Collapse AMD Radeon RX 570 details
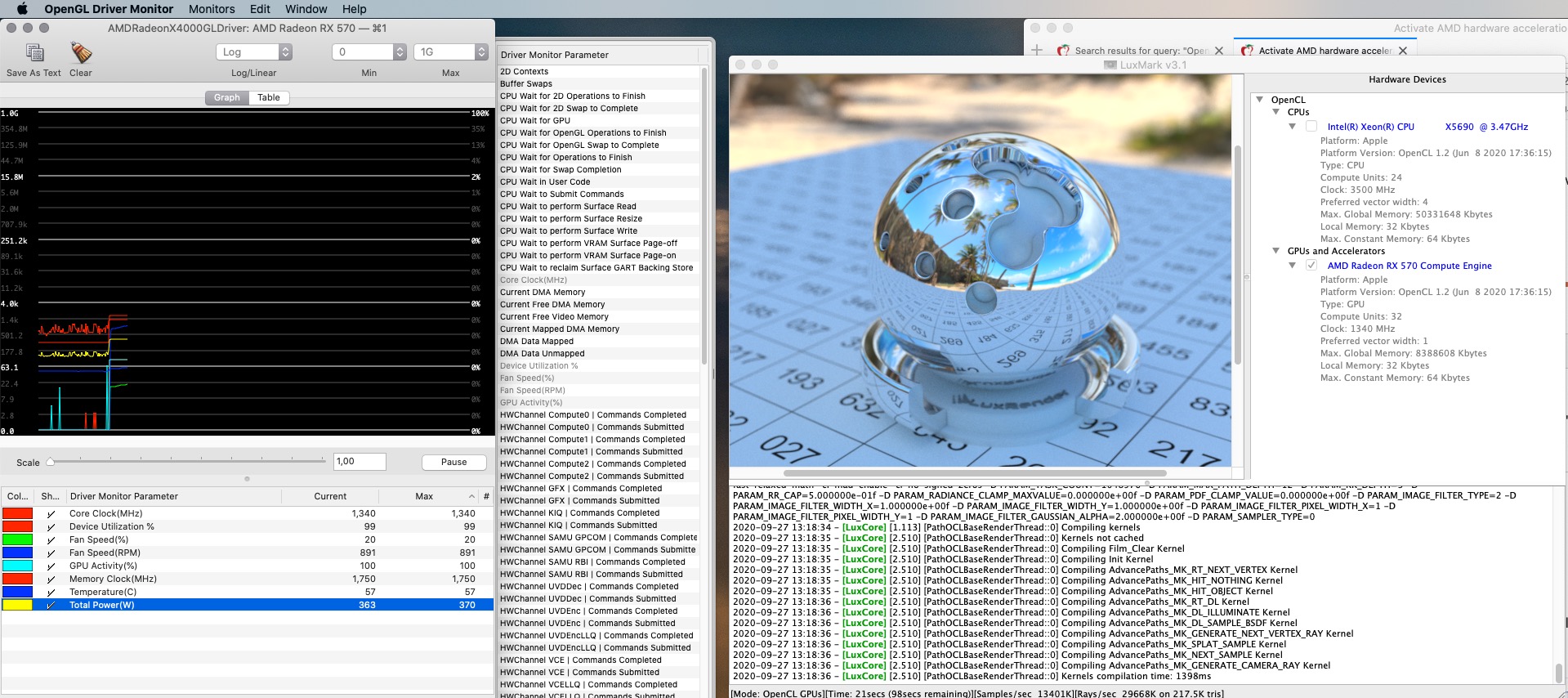 click(x=1293, y=266)
